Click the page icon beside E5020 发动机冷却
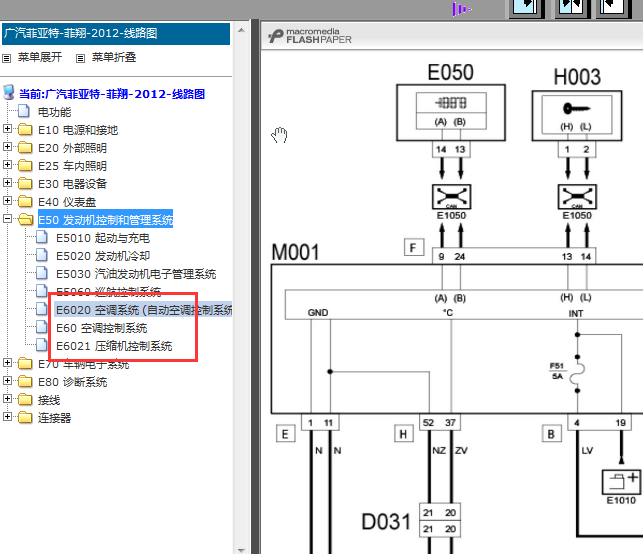 point(41,255)
